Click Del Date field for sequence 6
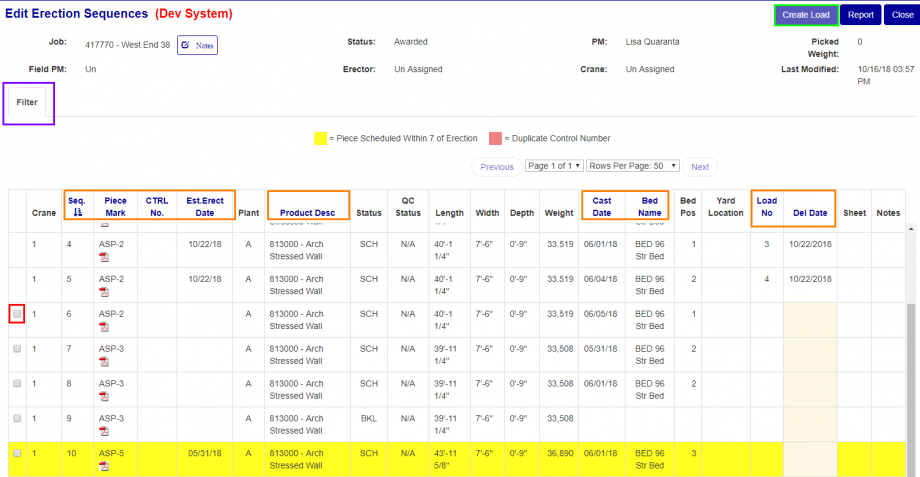 click(x=810, y=320)
